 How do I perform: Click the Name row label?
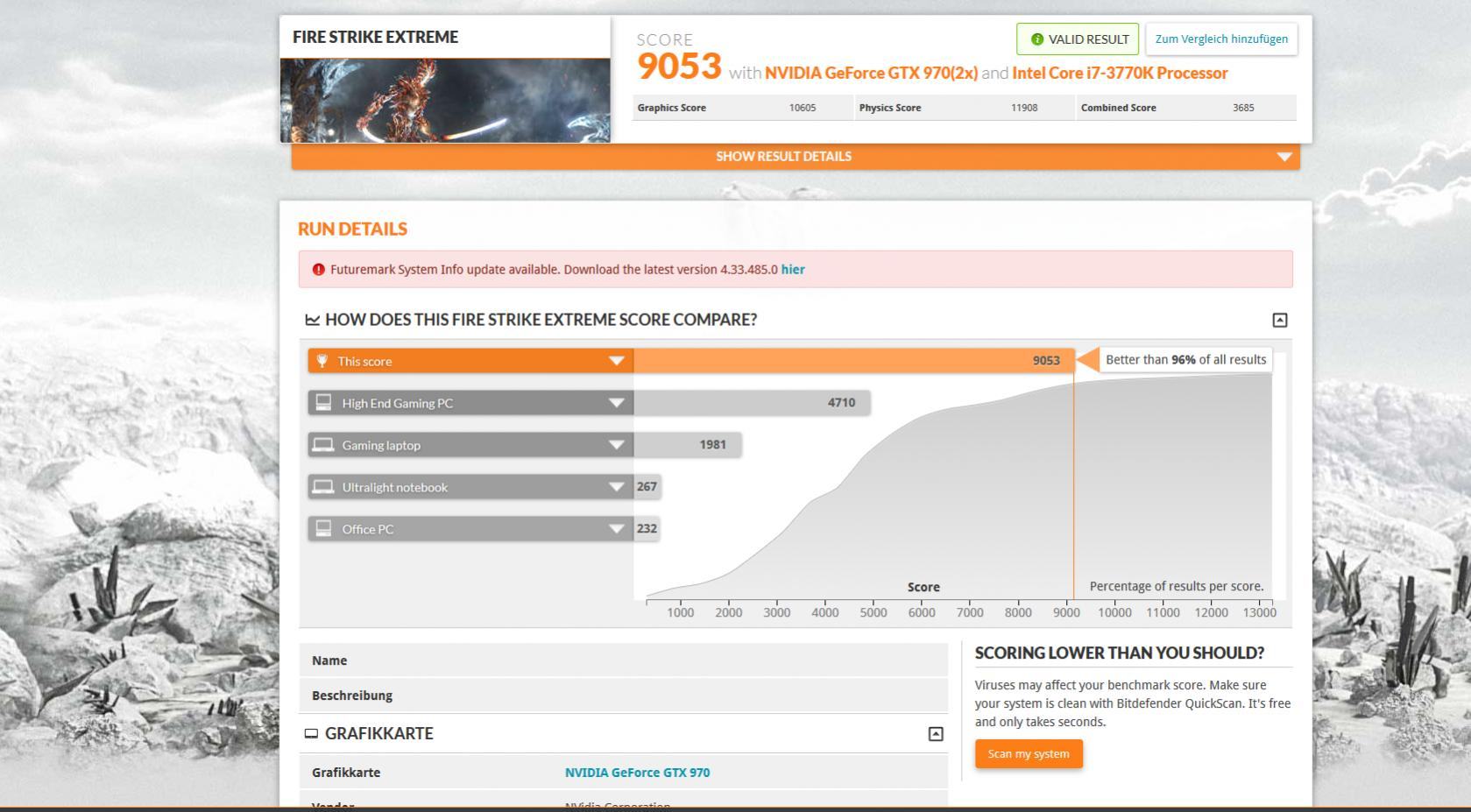[329, 660]
